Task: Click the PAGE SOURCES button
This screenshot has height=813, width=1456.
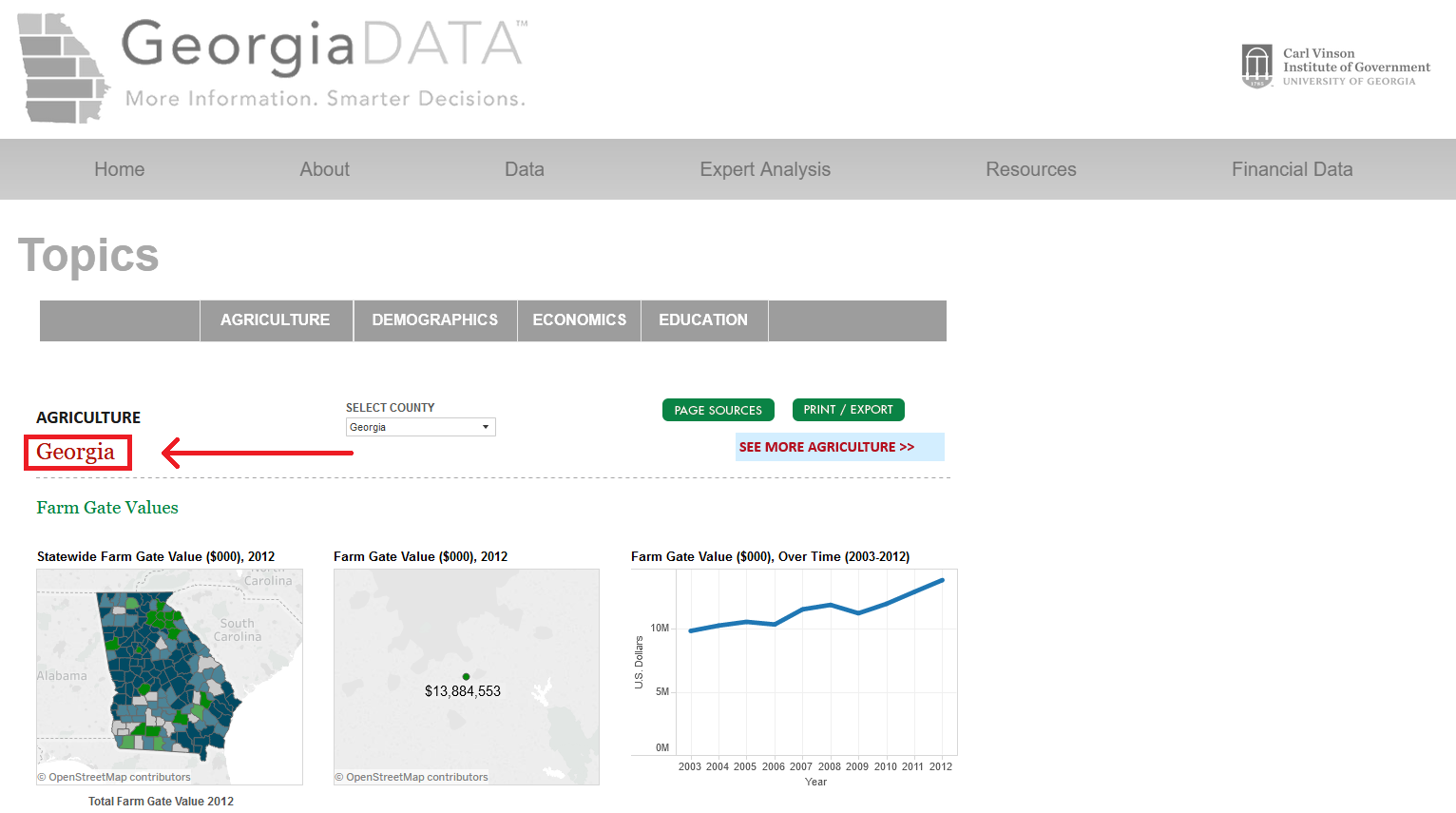Action: coord(718,410)
